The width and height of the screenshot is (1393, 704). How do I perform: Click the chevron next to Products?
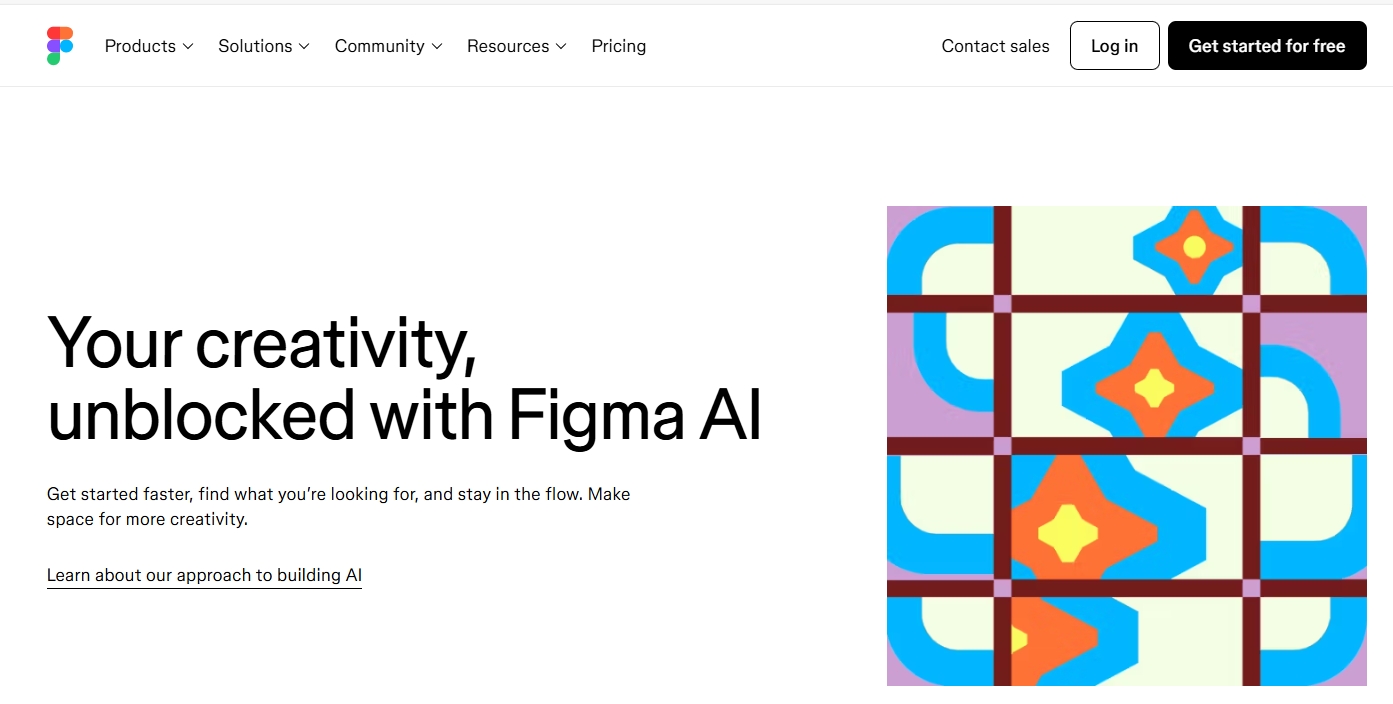[188, 47]
